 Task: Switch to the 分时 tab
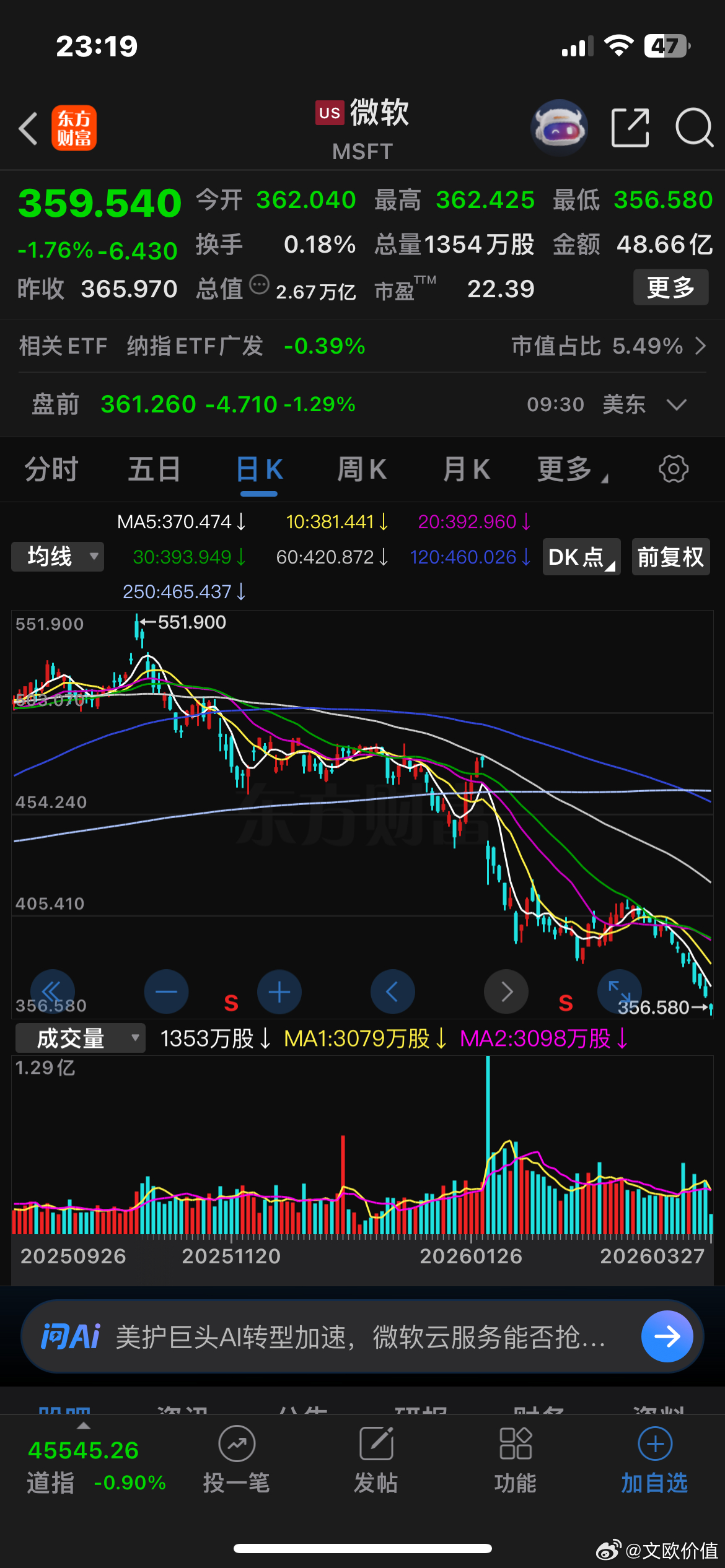click(51, 469)
